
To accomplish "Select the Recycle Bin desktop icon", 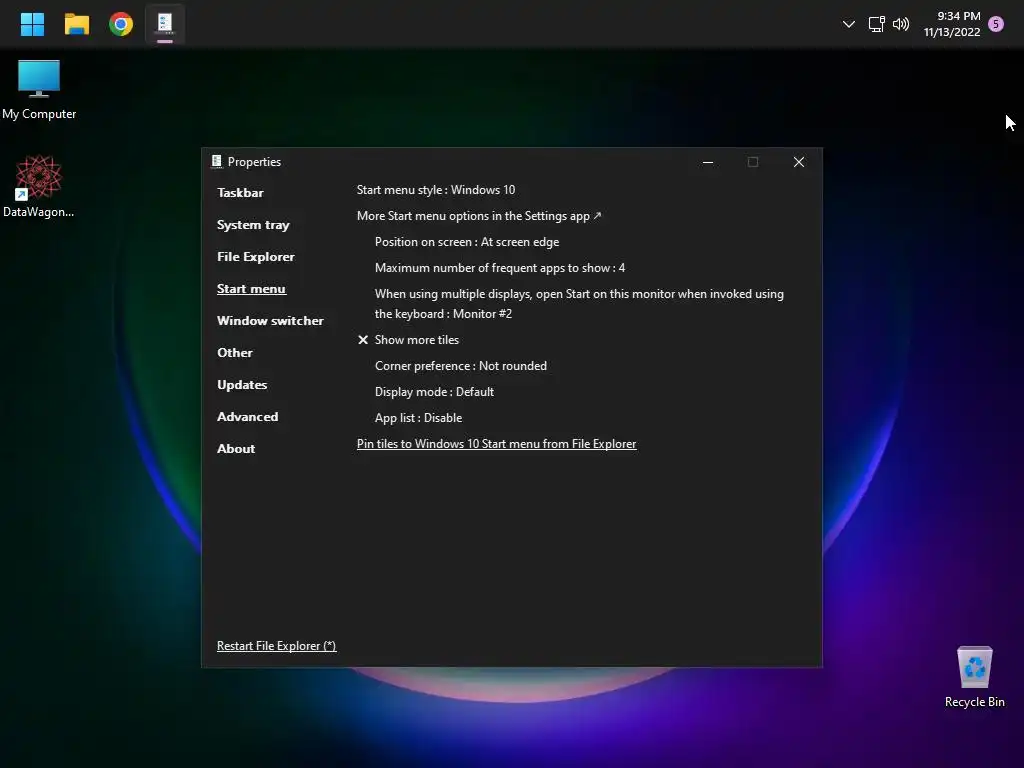I will pyautogui.click(x=974, y=677).
